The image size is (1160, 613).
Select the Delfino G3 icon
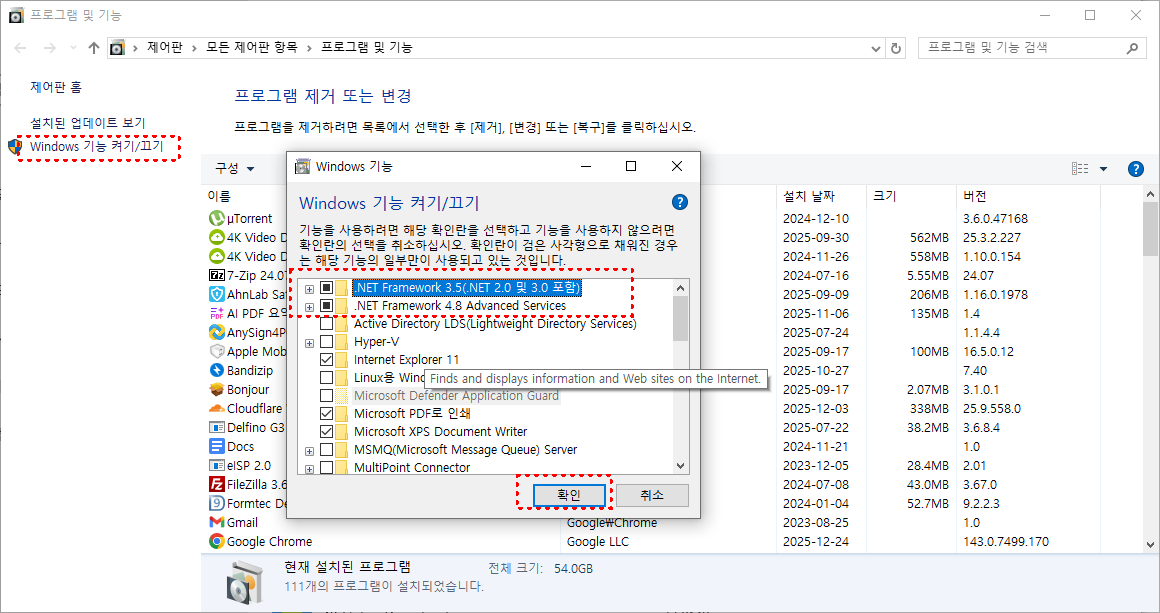point(217,427)
